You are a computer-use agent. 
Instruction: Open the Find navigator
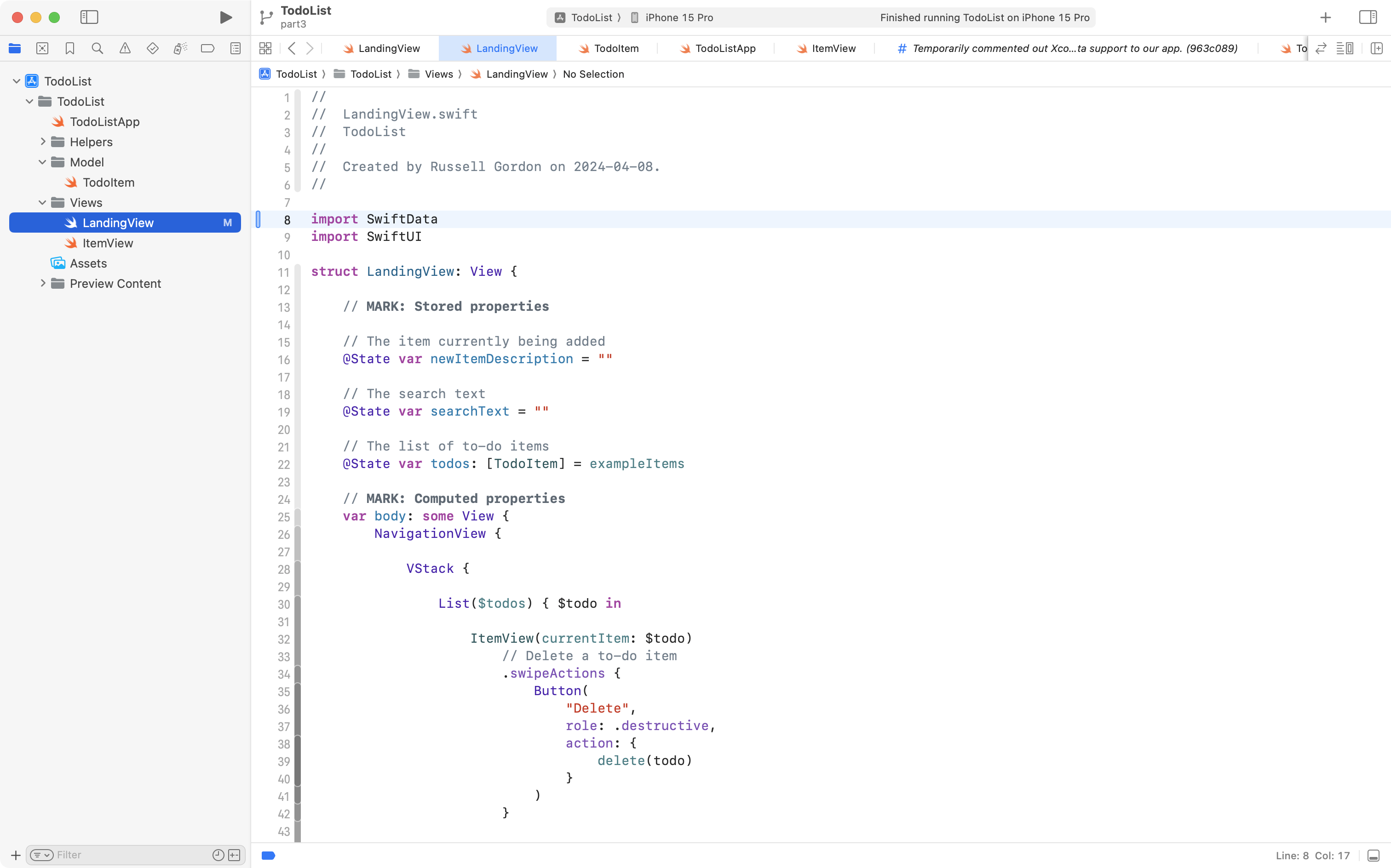tap(97, 48)
